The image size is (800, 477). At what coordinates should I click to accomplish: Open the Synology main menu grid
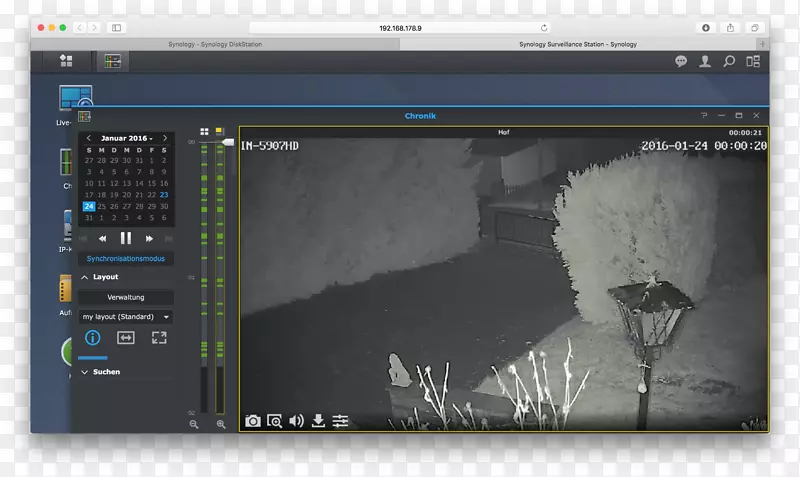[x=66, y=61]
